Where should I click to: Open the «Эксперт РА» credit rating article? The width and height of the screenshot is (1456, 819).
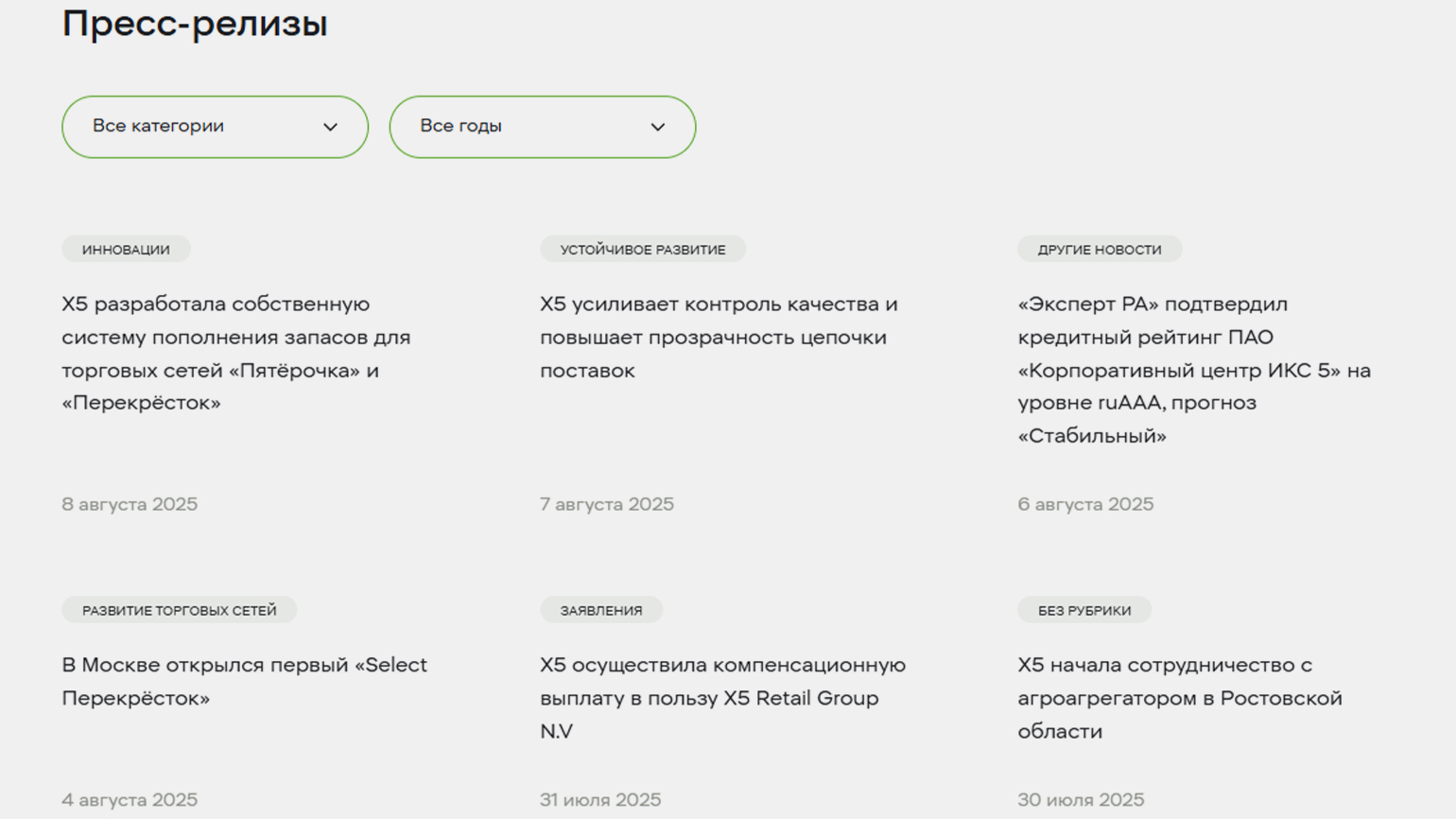point(1194,370)
